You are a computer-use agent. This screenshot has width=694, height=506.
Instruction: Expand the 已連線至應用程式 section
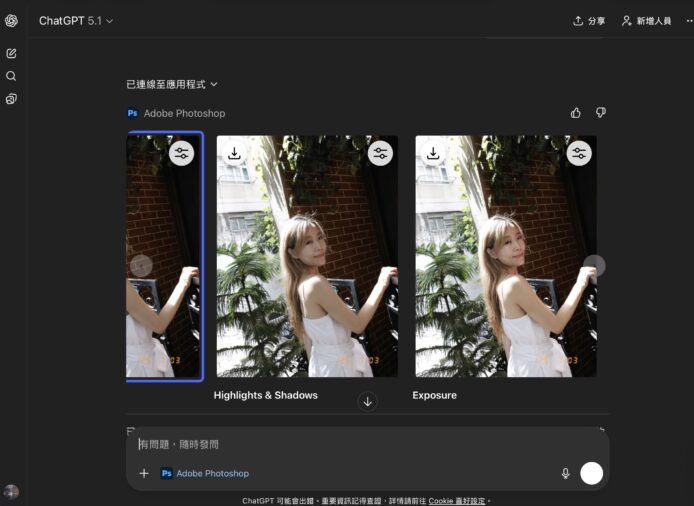pos(172,85)
